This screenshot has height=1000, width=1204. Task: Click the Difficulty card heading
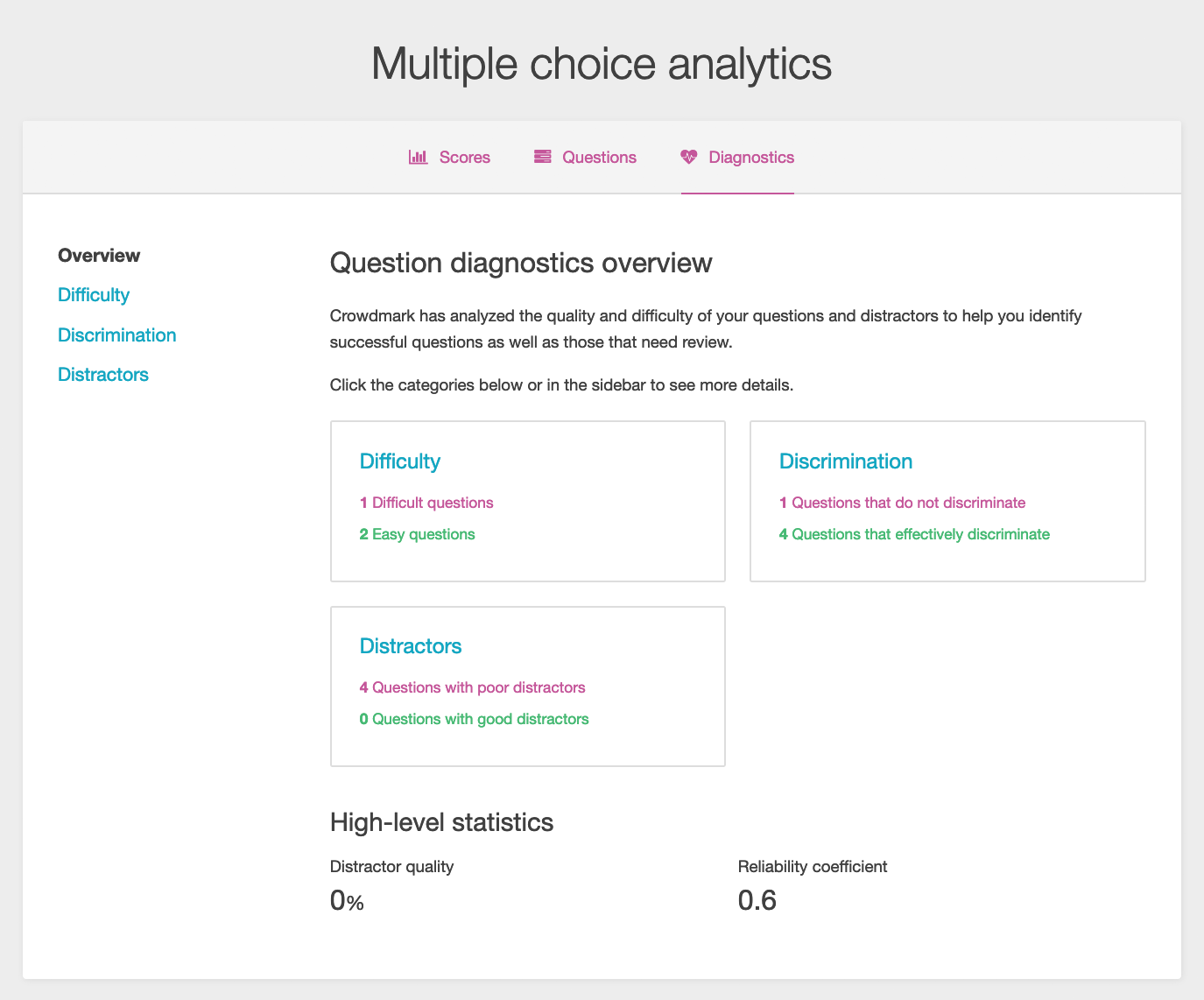pos(400,461)
